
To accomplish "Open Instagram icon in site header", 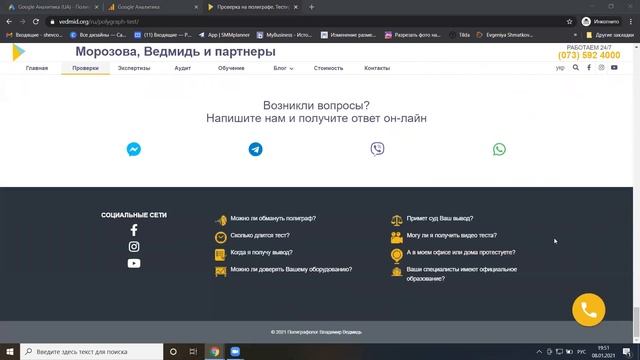I will click(x=601, y=68).
